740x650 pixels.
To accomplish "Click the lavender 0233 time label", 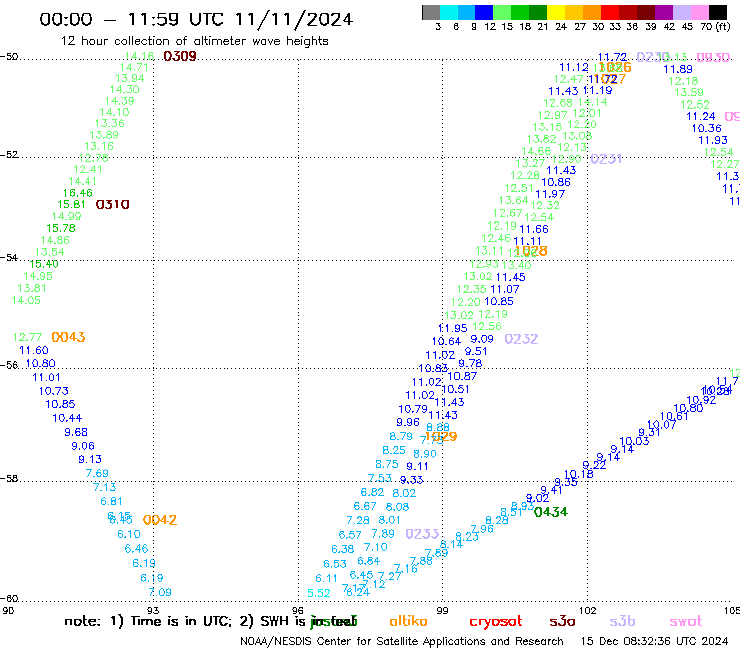I will [422, 534].
